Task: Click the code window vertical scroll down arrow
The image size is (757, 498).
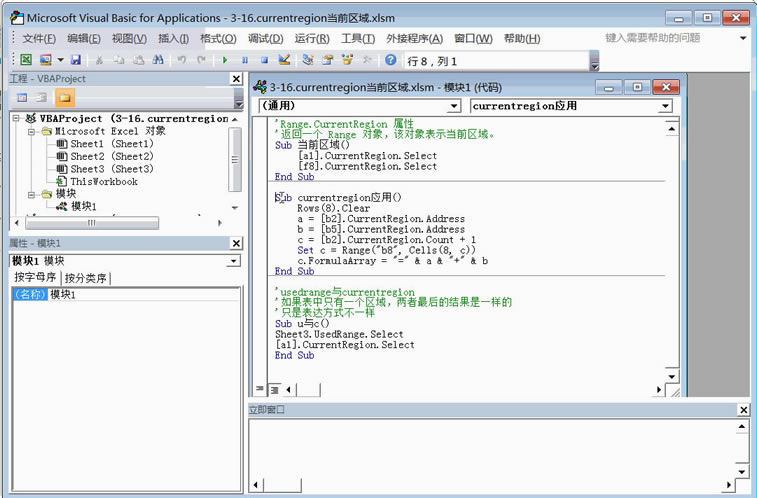Action: (x=672, y=376)
